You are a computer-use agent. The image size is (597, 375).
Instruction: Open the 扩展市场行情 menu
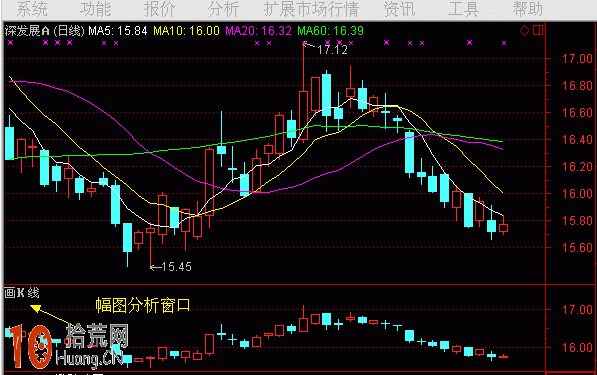click(311, 9)
